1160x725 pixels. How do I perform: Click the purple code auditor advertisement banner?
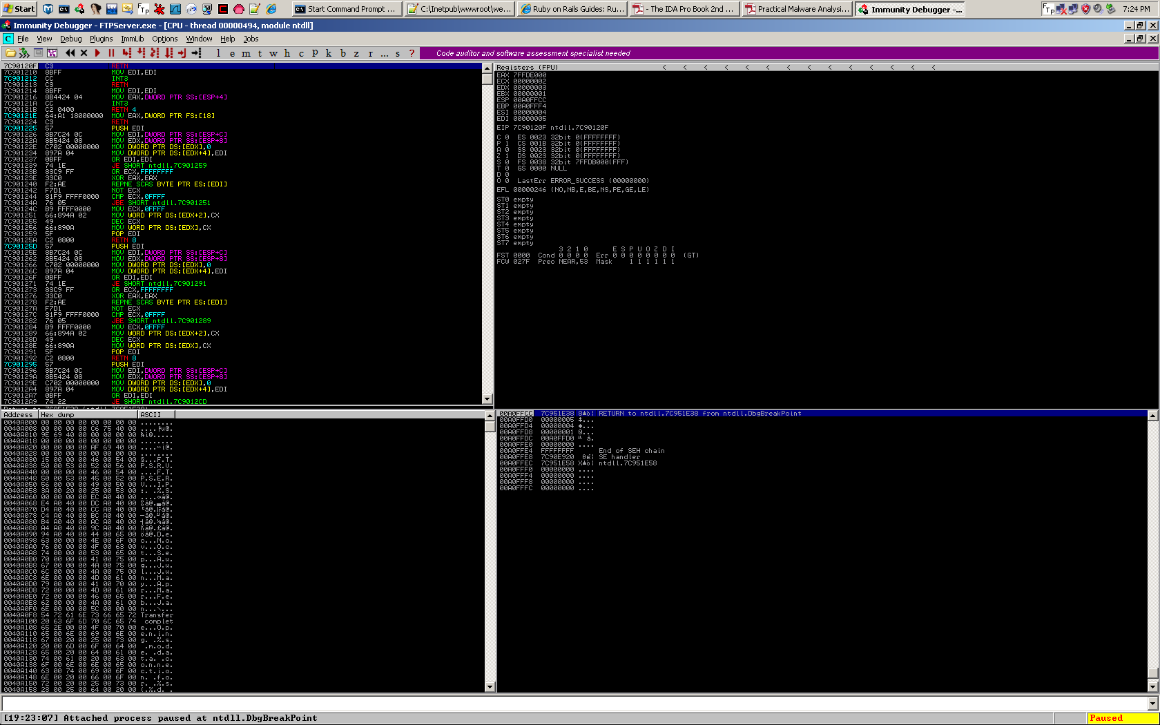coord(700,53)
